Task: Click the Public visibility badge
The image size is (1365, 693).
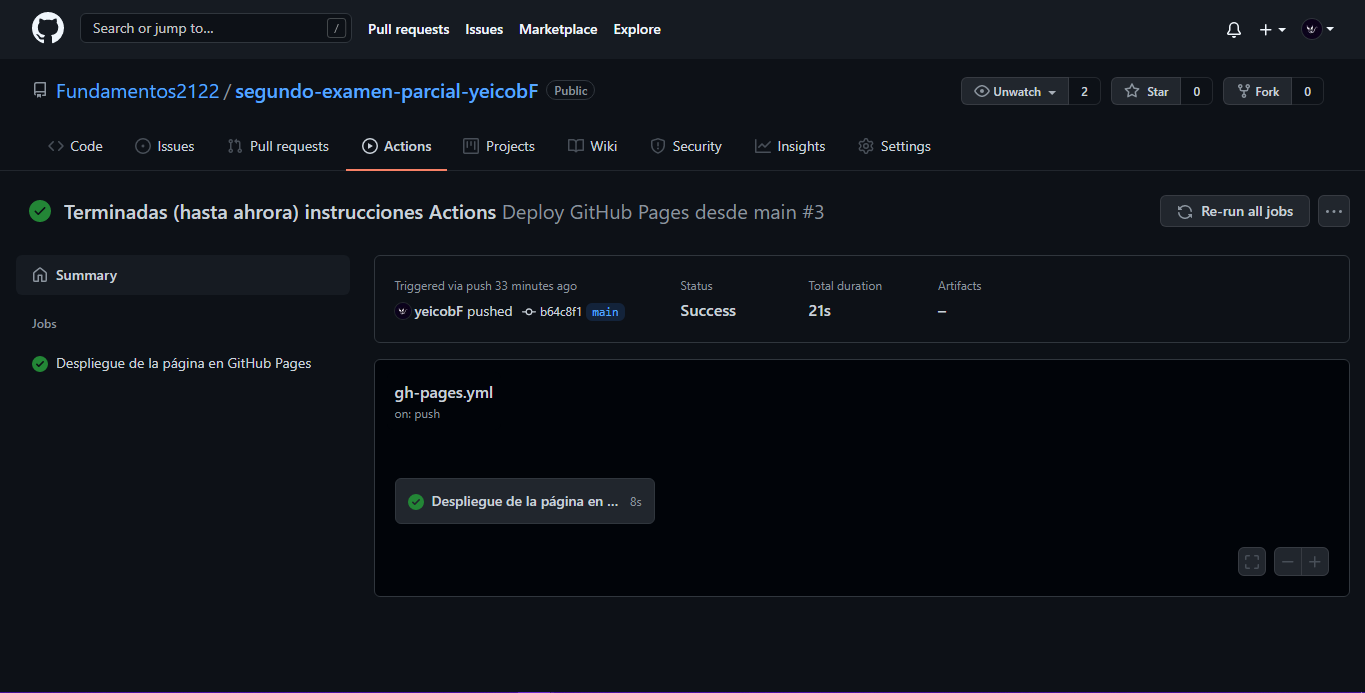Action: (x=570, y=91)
